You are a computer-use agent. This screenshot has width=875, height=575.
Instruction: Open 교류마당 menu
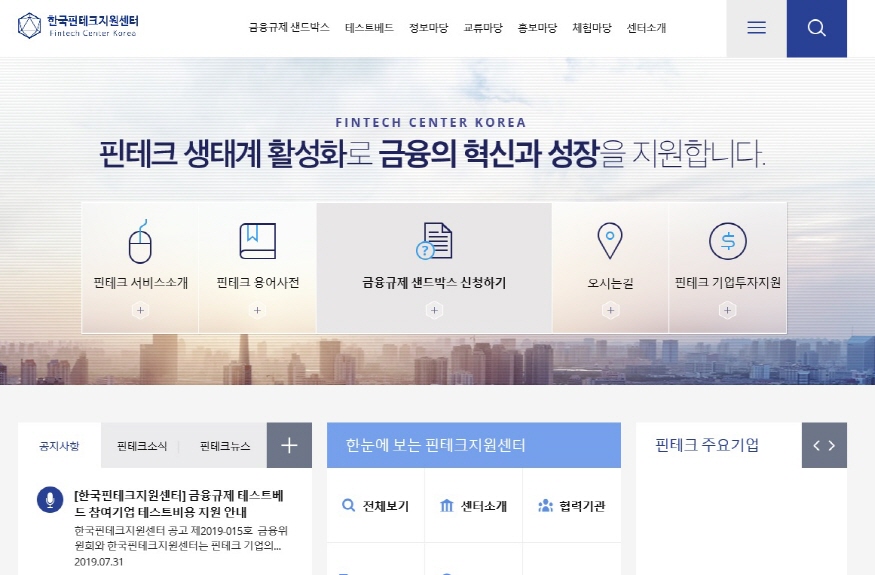(x=483, y=27)
